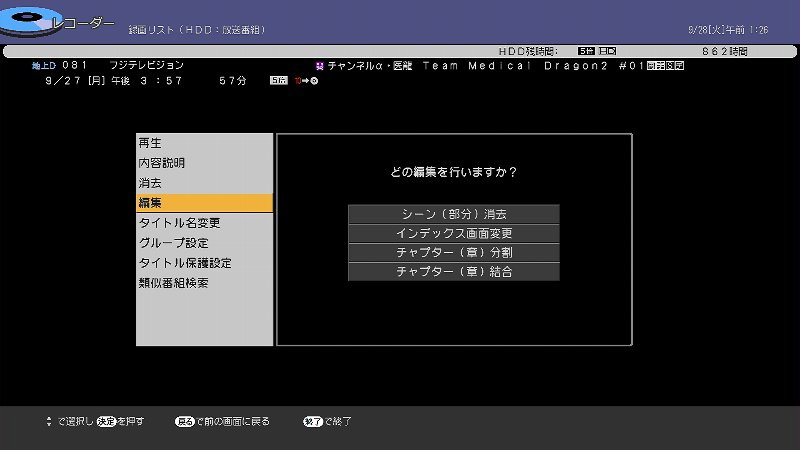The width and height of the screenshot is (800, 450).
Task: Select 再生 in the left menu
Action: click(204, 143)
